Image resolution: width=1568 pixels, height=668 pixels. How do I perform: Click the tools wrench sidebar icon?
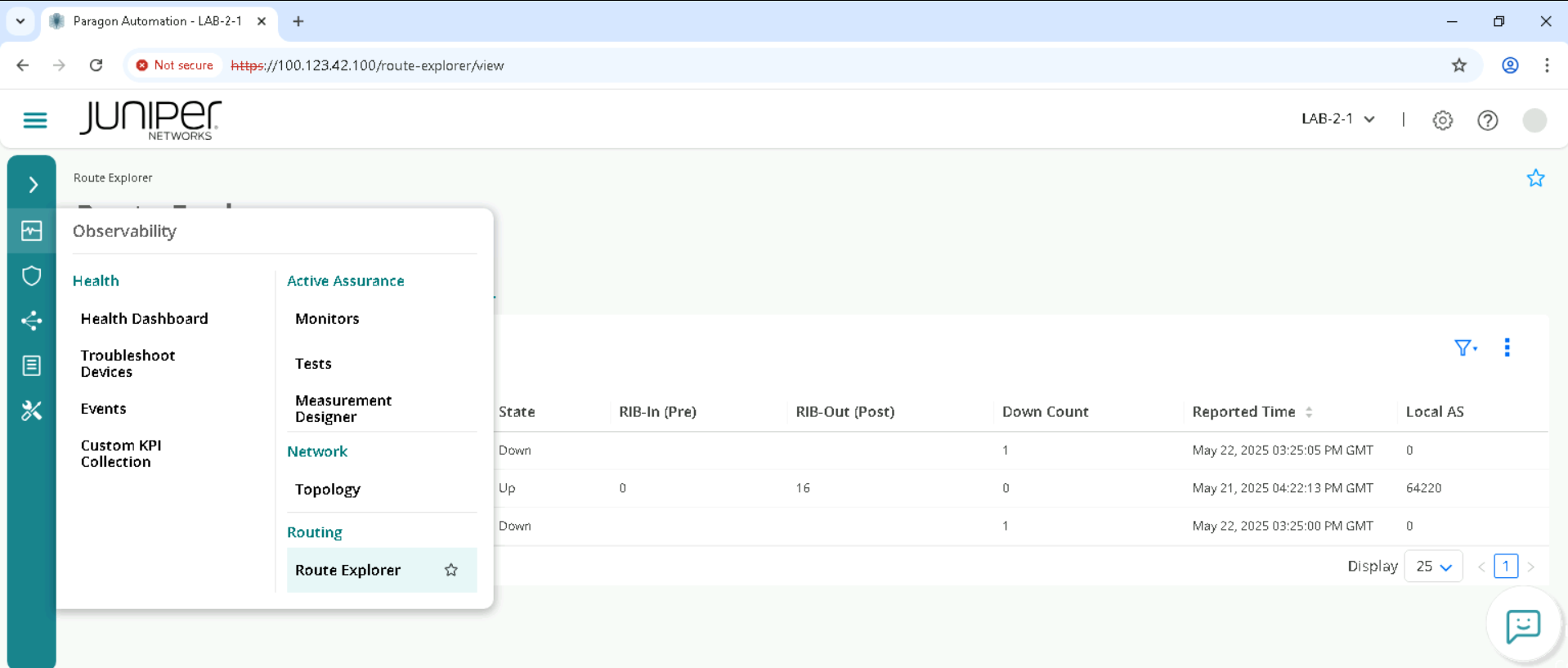pyautogui.click(x=32, y=410)
